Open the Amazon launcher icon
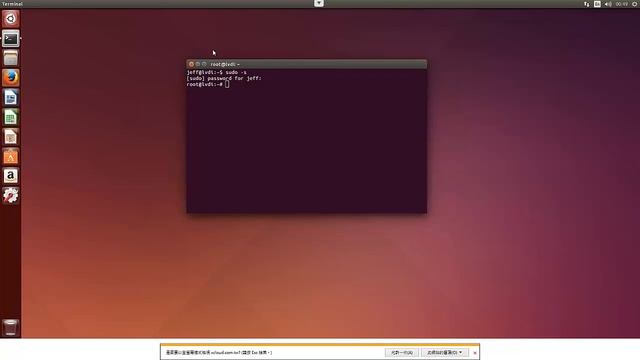 click(11, 176)
